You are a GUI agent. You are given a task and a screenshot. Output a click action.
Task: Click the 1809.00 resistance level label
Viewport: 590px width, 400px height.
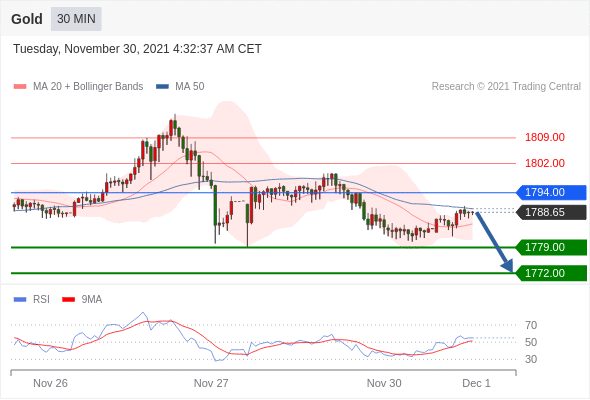(545, 137)
